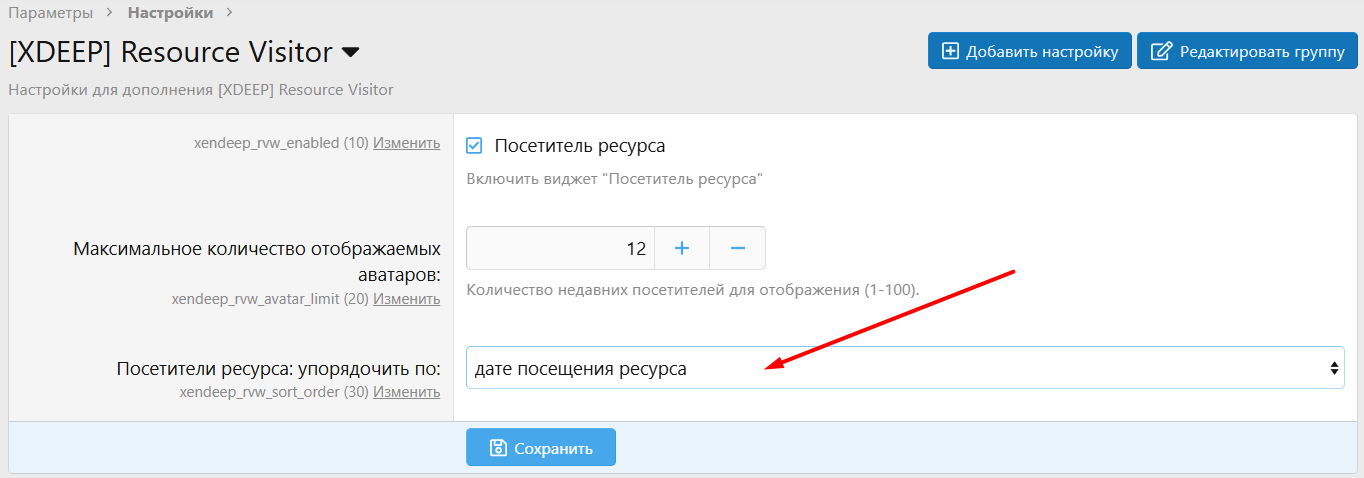Click the avatar count number field
The height and width of the screenshot is (478, 1364).
pos(560,248)
